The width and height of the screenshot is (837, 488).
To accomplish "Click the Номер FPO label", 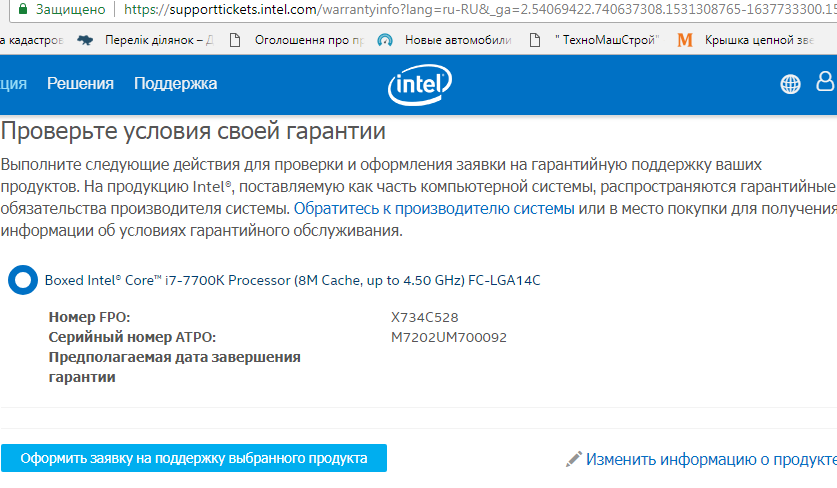I will (89, 317).
